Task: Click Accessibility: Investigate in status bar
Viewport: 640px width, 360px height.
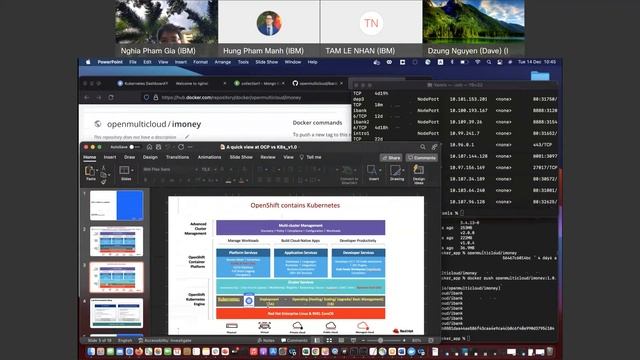Action: point(165,340)
